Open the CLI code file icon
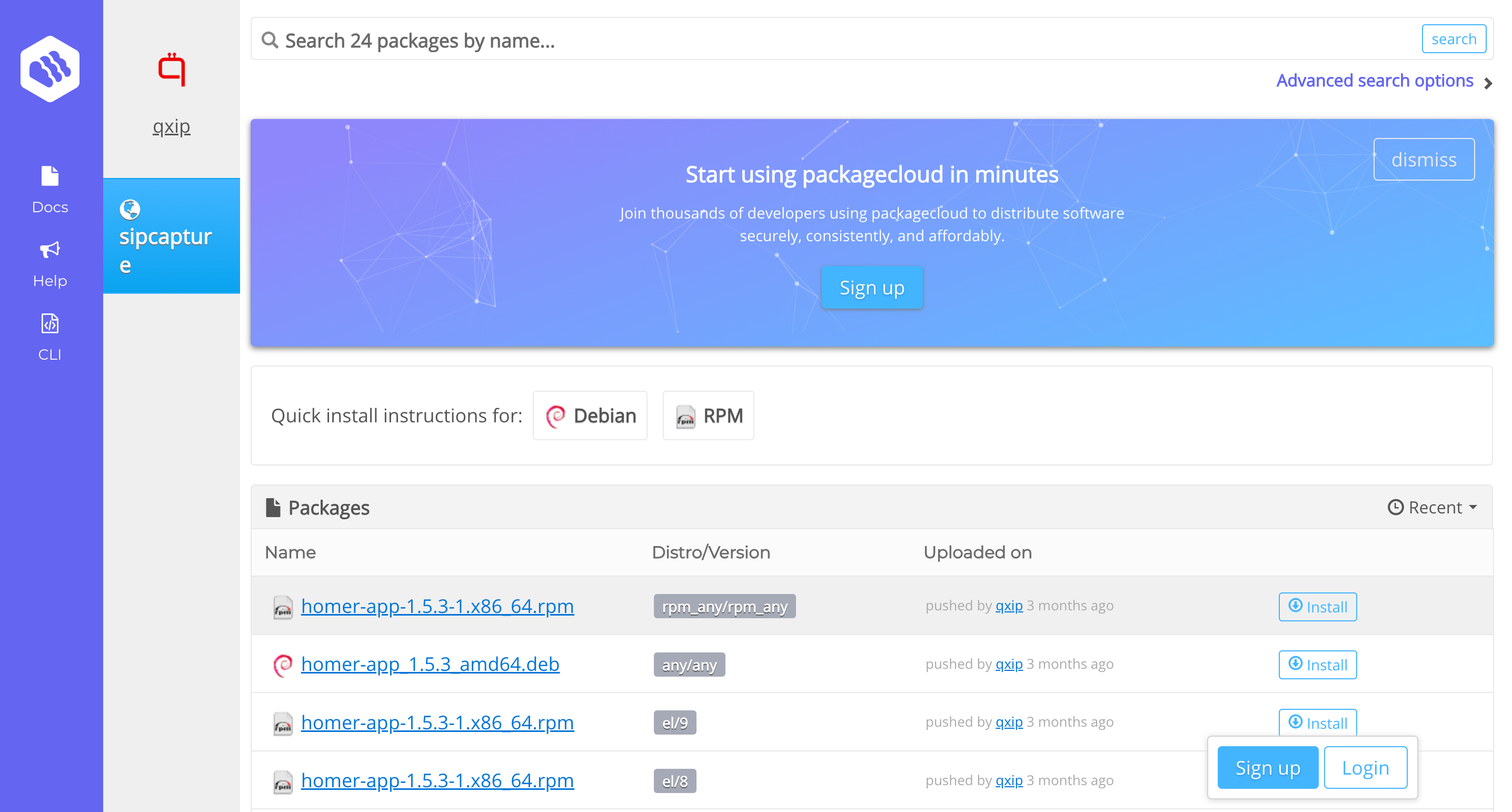 (x=50, y=323)
